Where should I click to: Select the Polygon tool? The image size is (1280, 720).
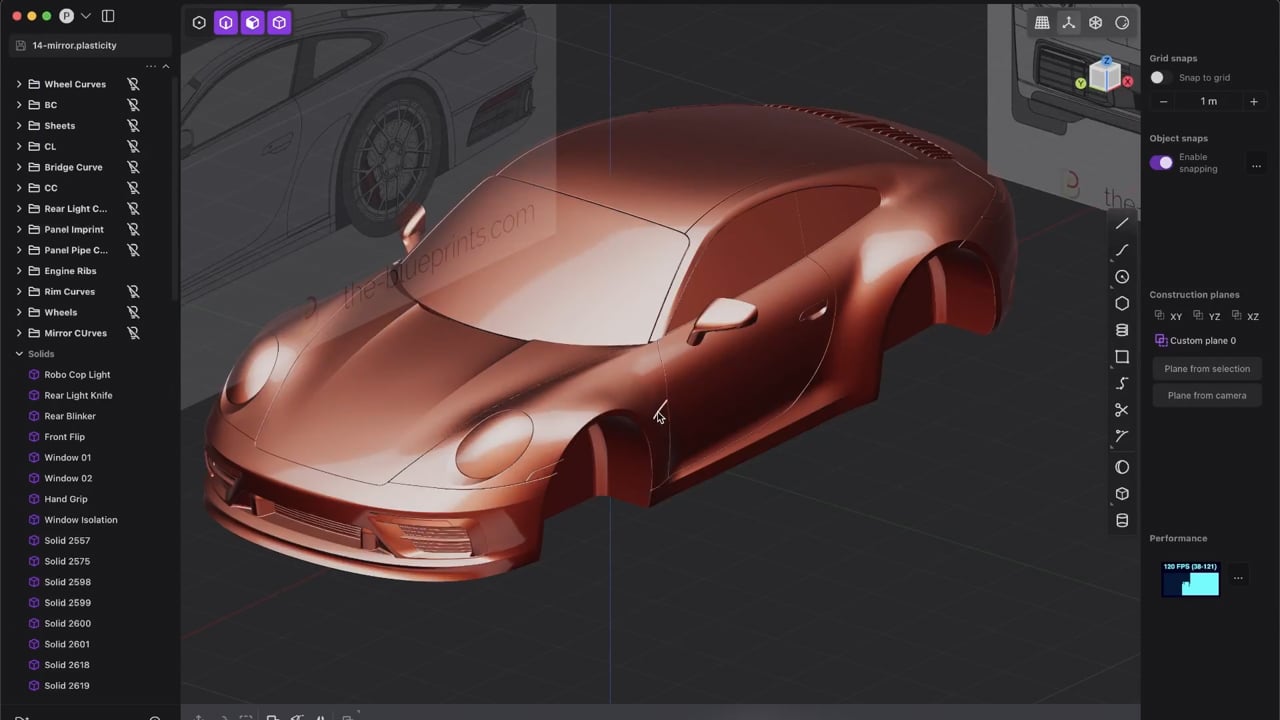tap(1122, 303)
